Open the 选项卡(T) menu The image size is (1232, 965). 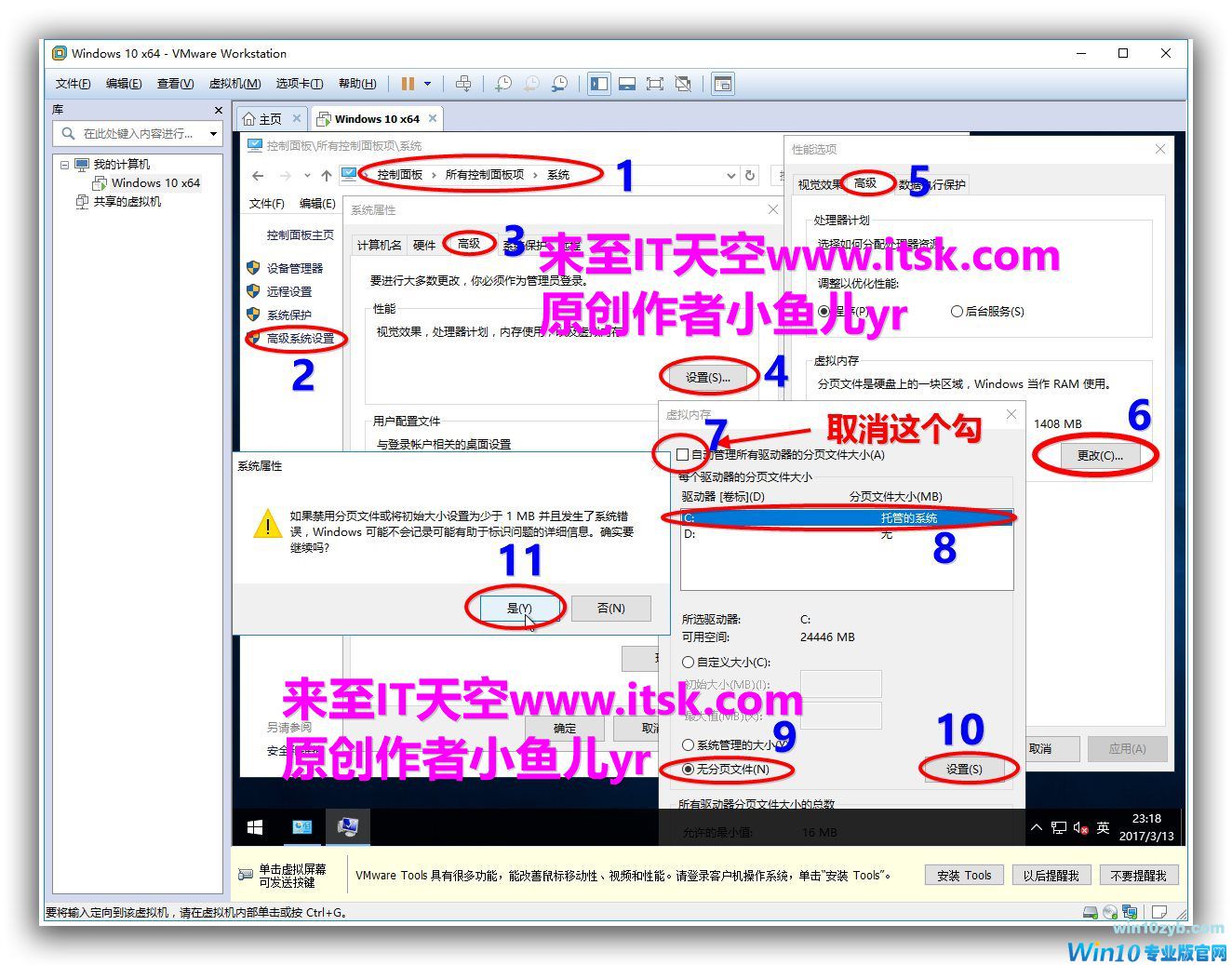(300, 84)
